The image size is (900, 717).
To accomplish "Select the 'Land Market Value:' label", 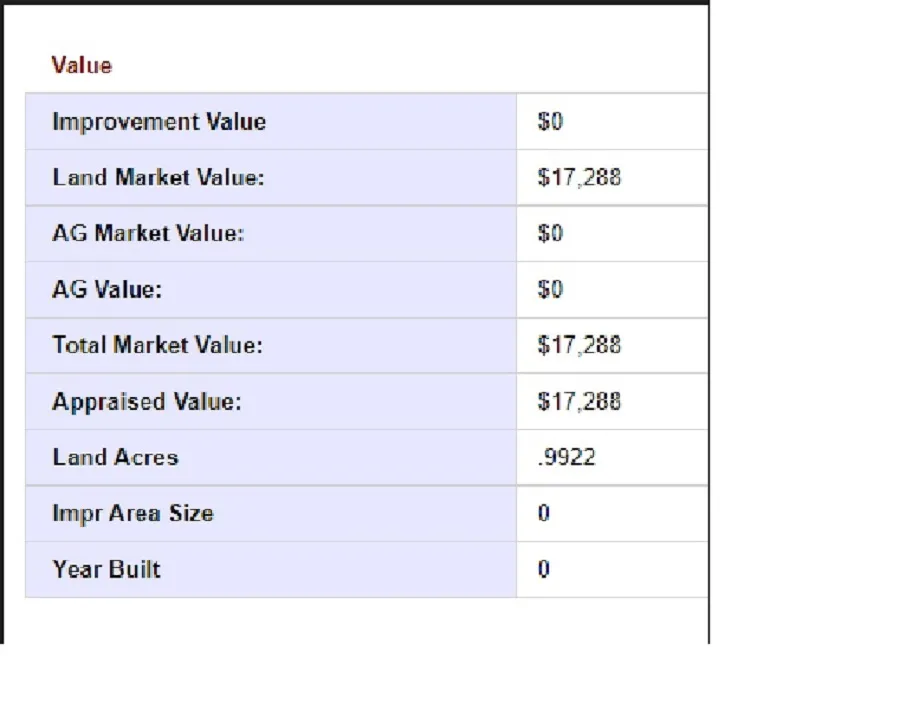I will coord(158,178).
